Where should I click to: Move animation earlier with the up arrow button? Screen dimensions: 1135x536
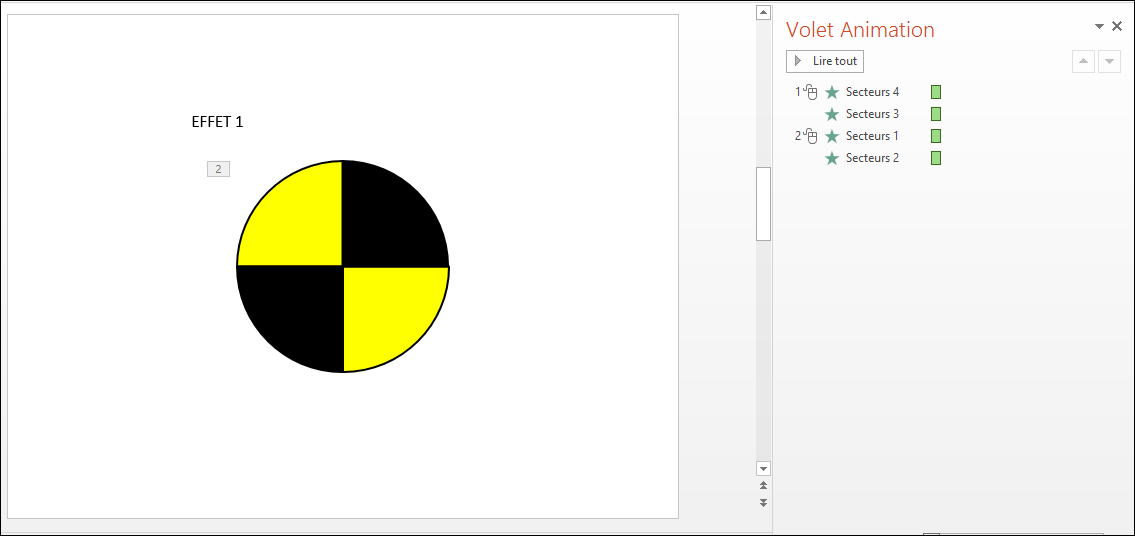(1083, 62)
